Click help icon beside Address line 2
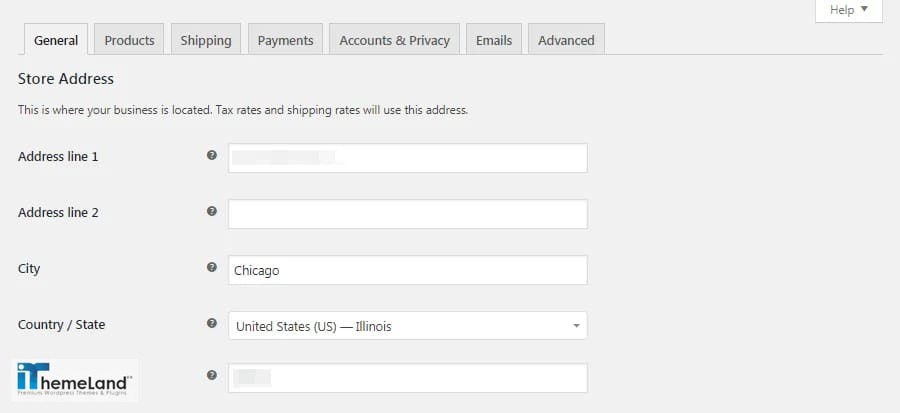Image resolution: width=900 pixels, height=413 pixels. pyautogui.click(x=212, y=211)
